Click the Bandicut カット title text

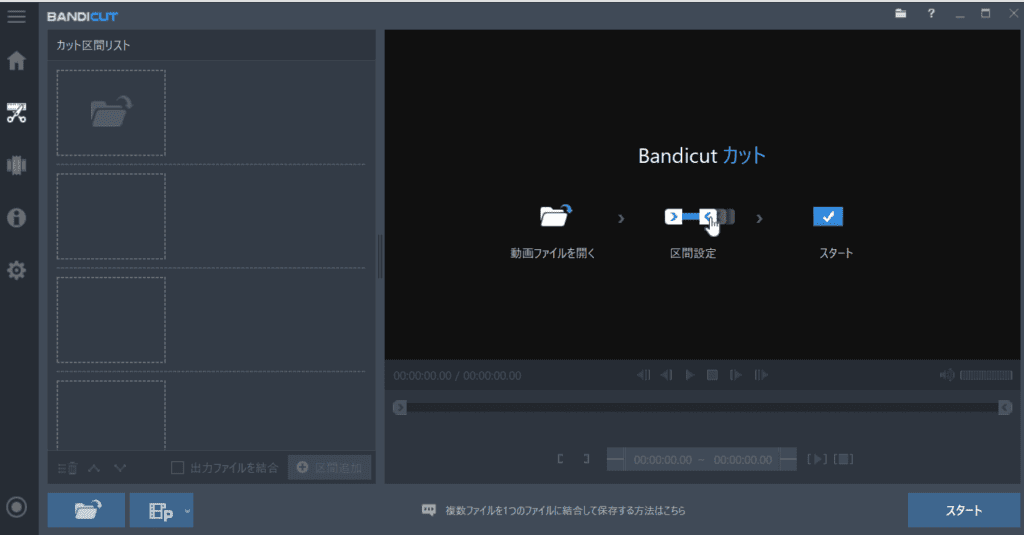(701, 155)
